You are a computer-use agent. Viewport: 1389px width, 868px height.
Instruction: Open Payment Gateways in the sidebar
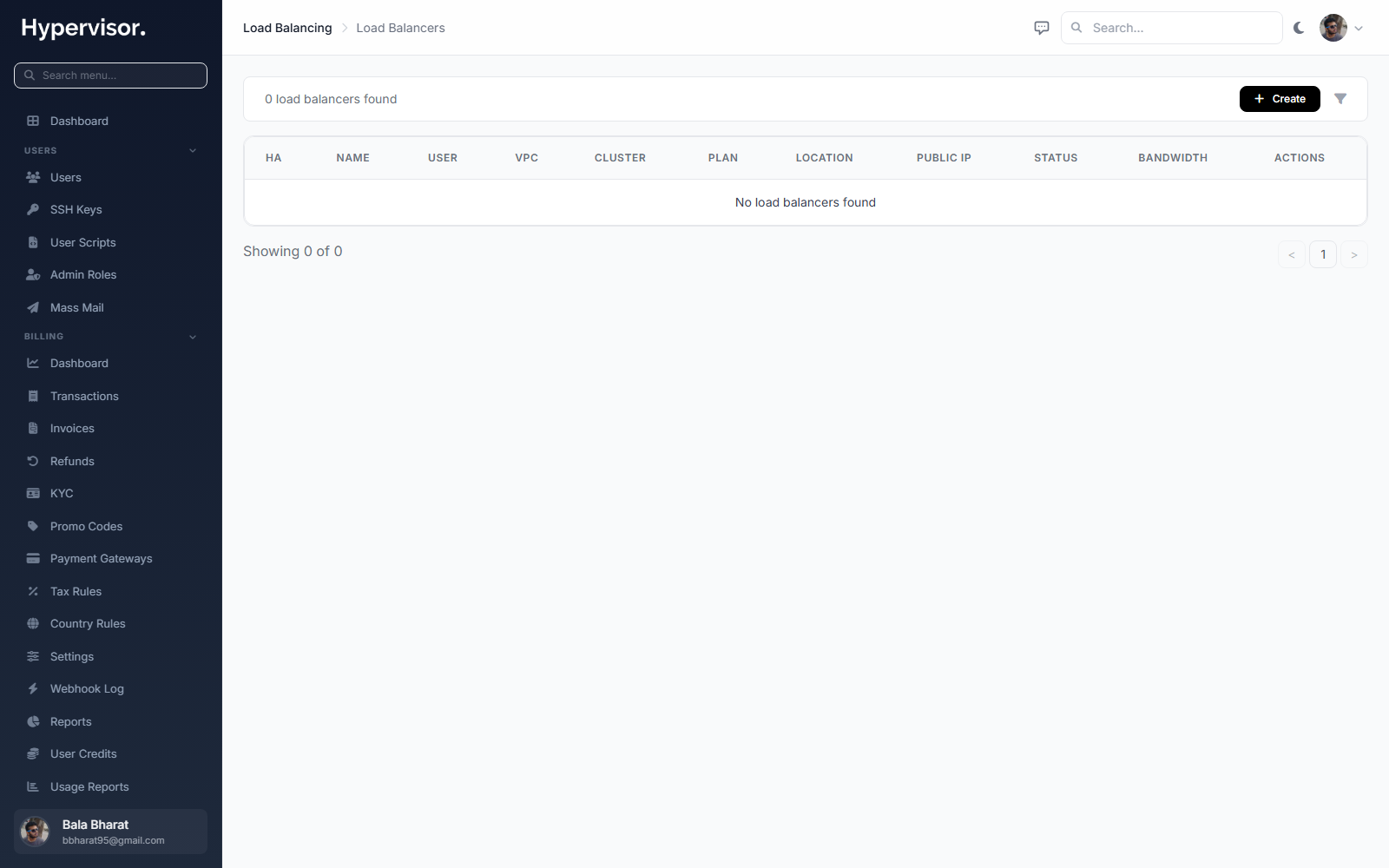tap(111, 558)
